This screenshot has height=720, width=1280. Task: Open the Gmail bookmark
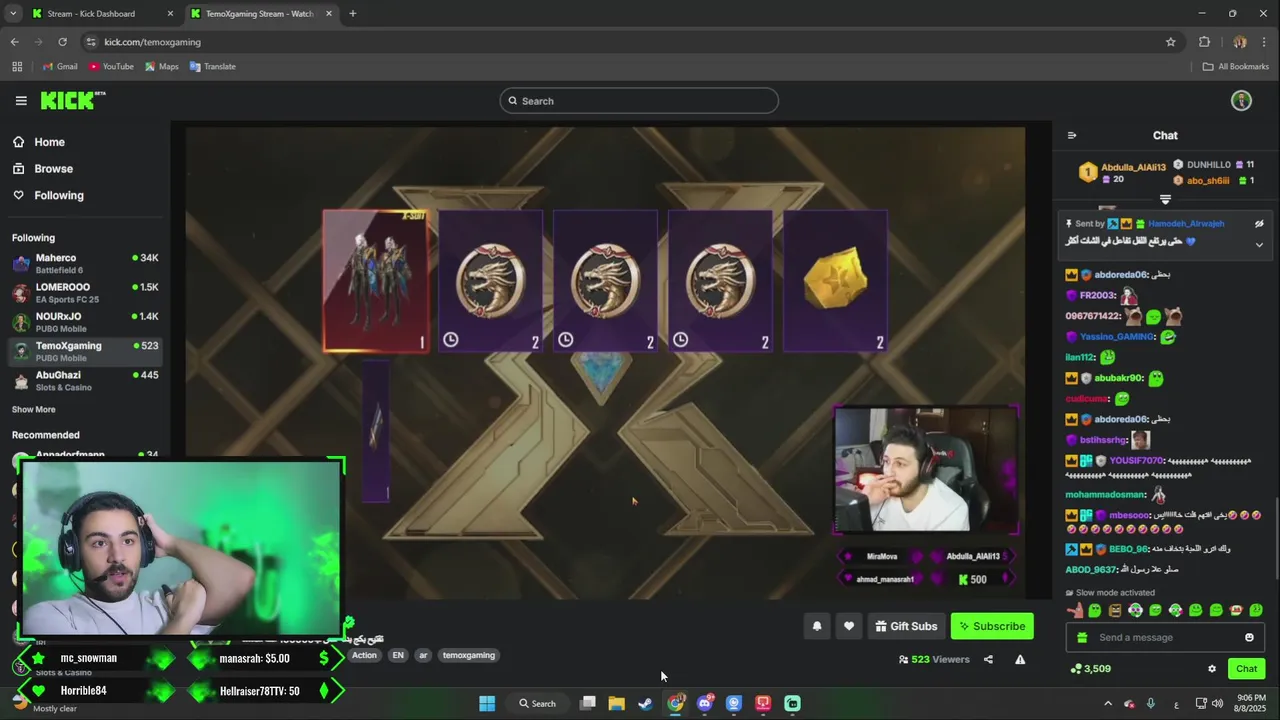[x=59, y=67]
